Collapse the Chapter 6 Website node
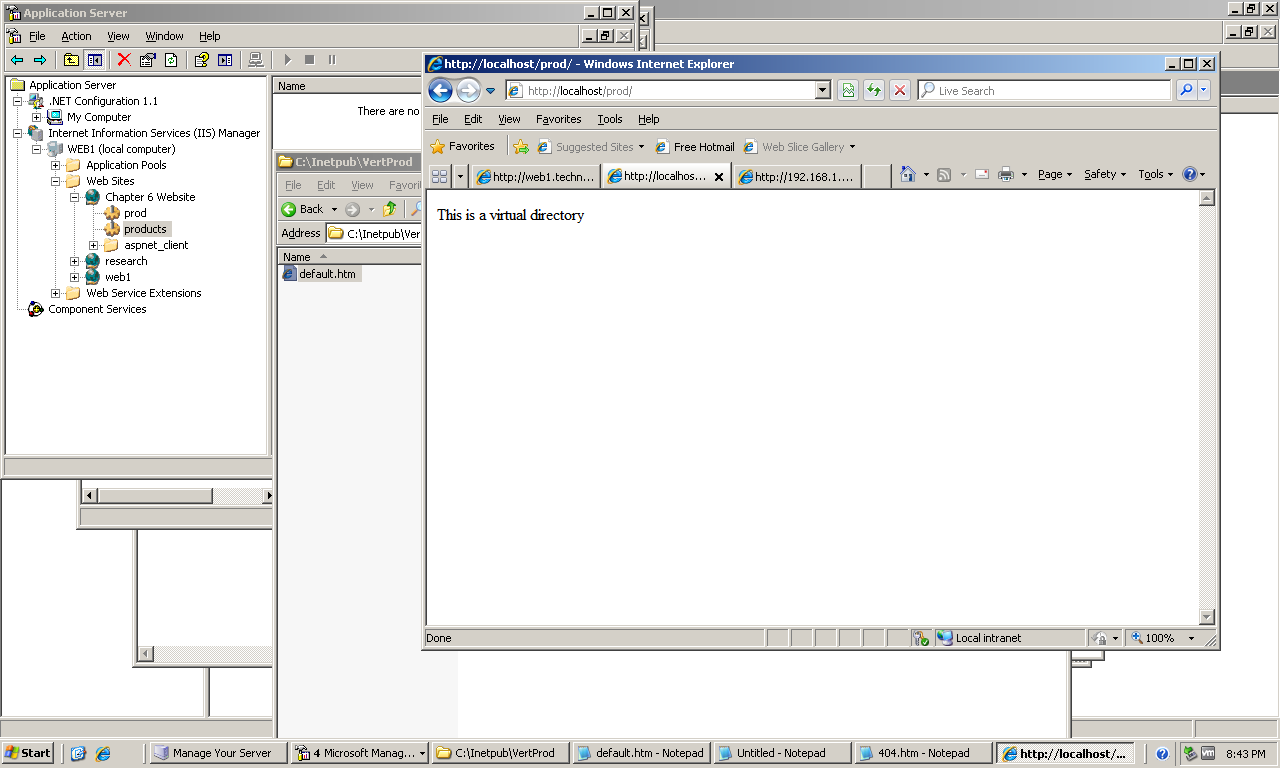Screen dimensions: 1280x768 75,197
